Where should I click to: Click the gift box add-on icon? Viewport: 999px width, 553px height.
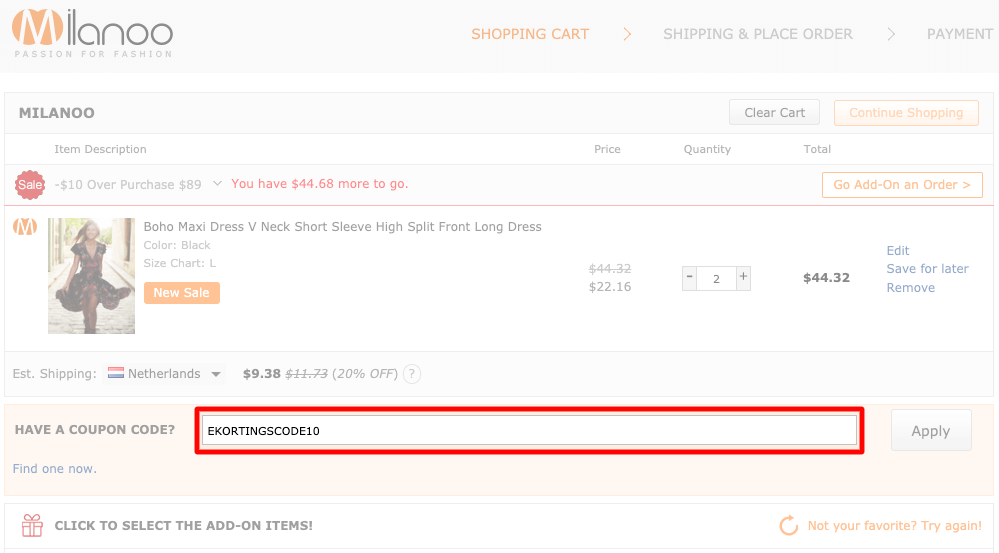32,526
